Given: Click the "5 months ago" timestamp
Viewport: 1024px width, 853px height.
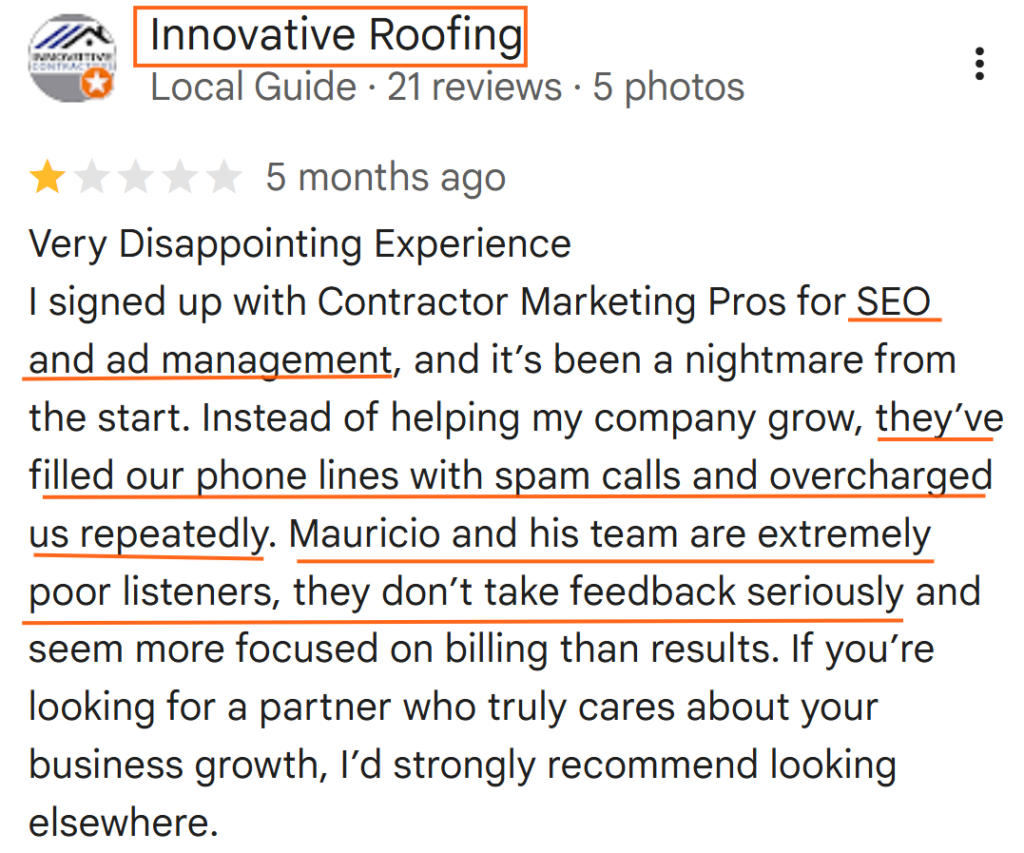Looking at the screenshot, I should click(x=385, y=179).
